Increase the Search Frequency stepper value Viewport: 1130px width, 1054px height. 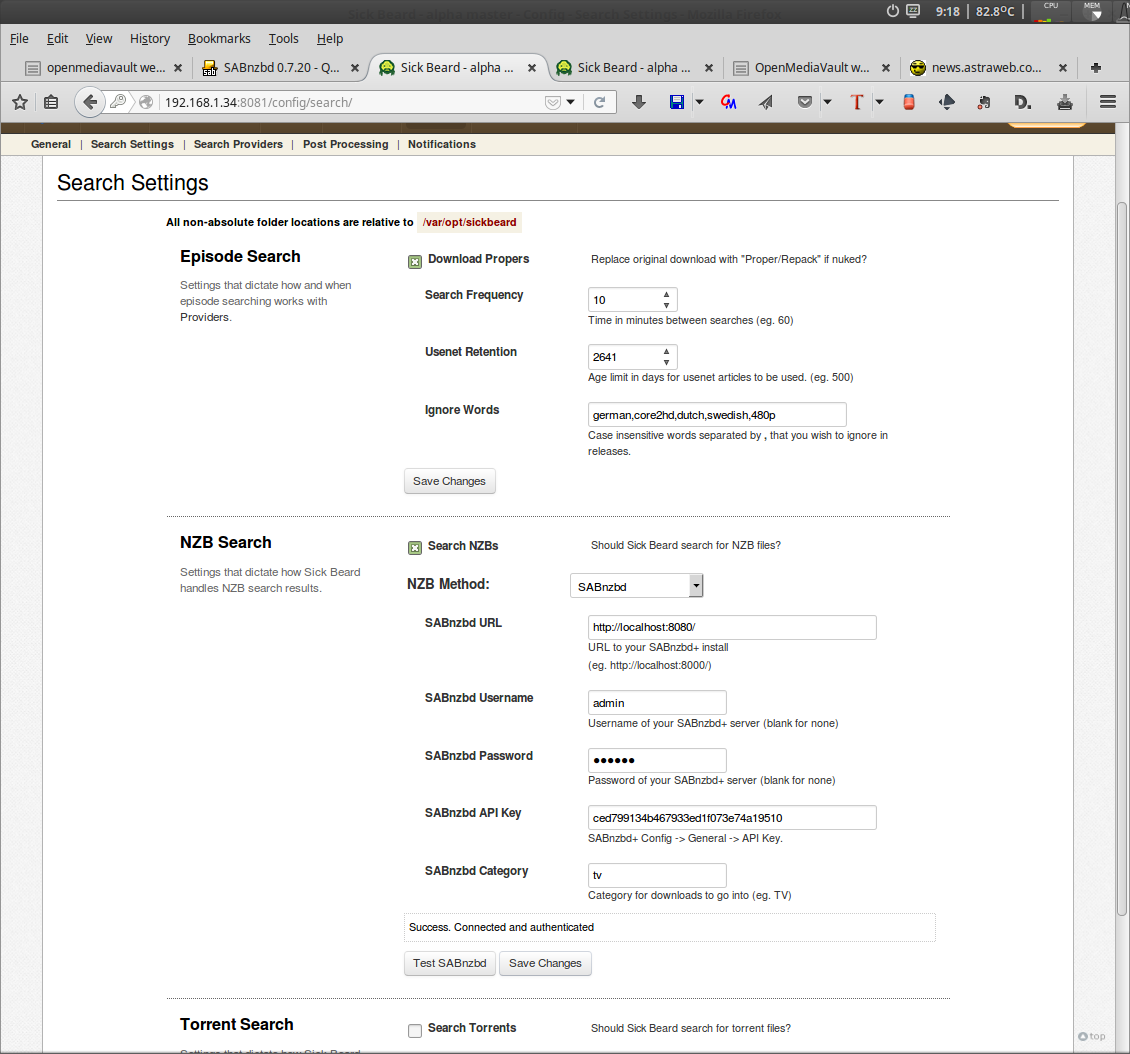667,294
